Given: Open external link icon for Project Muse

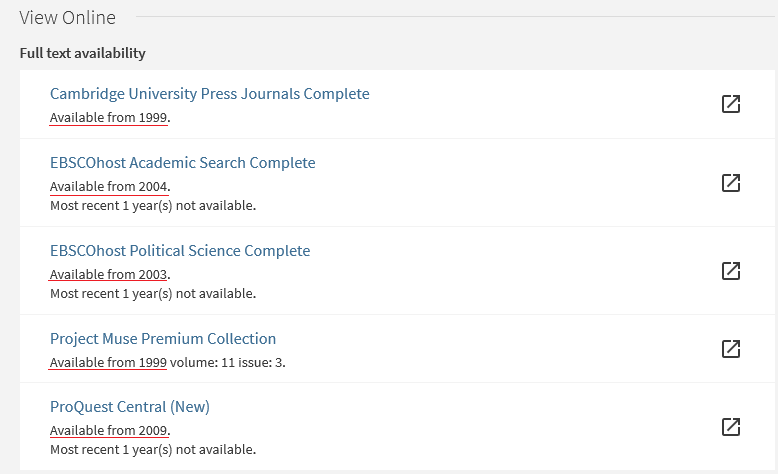Looking at the screenshot, I should (x=731, y=348).
